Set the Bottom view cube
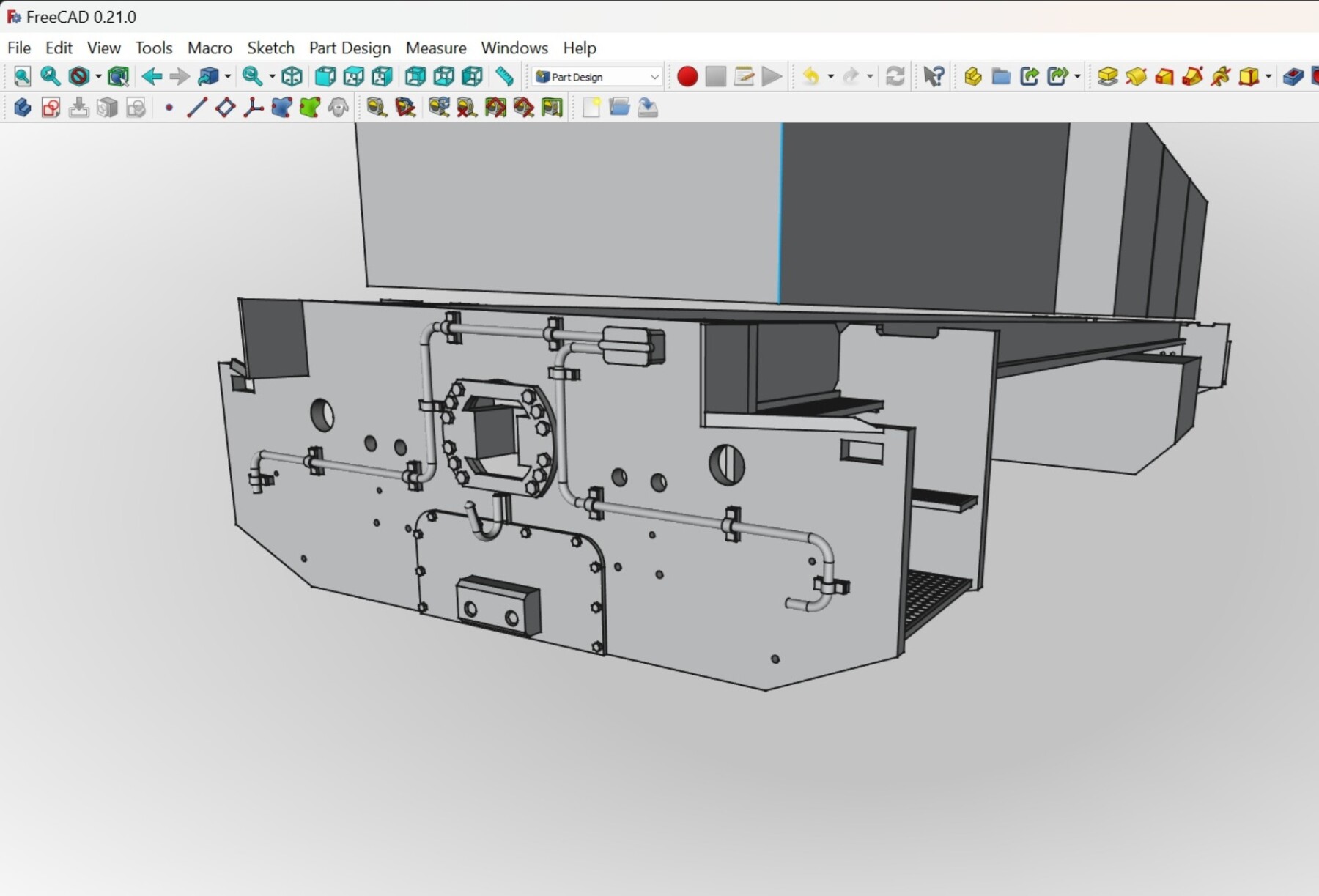 tap(444, 76)
